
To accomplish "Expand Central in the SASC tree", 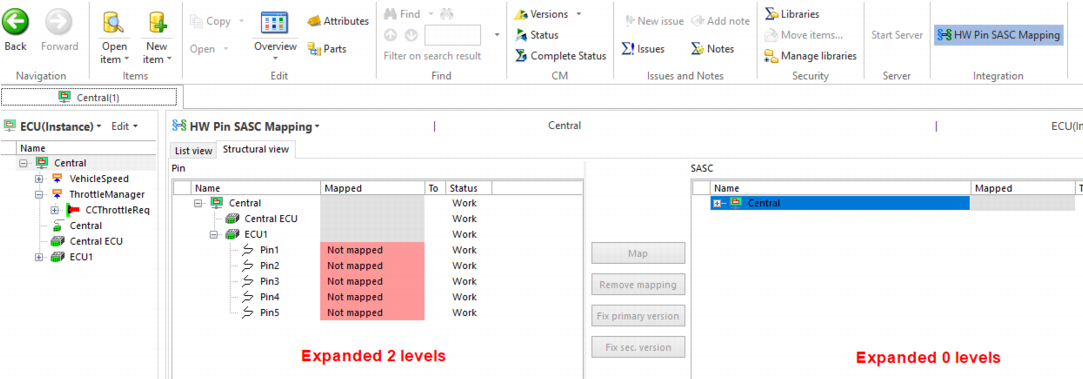I will 716,204.
